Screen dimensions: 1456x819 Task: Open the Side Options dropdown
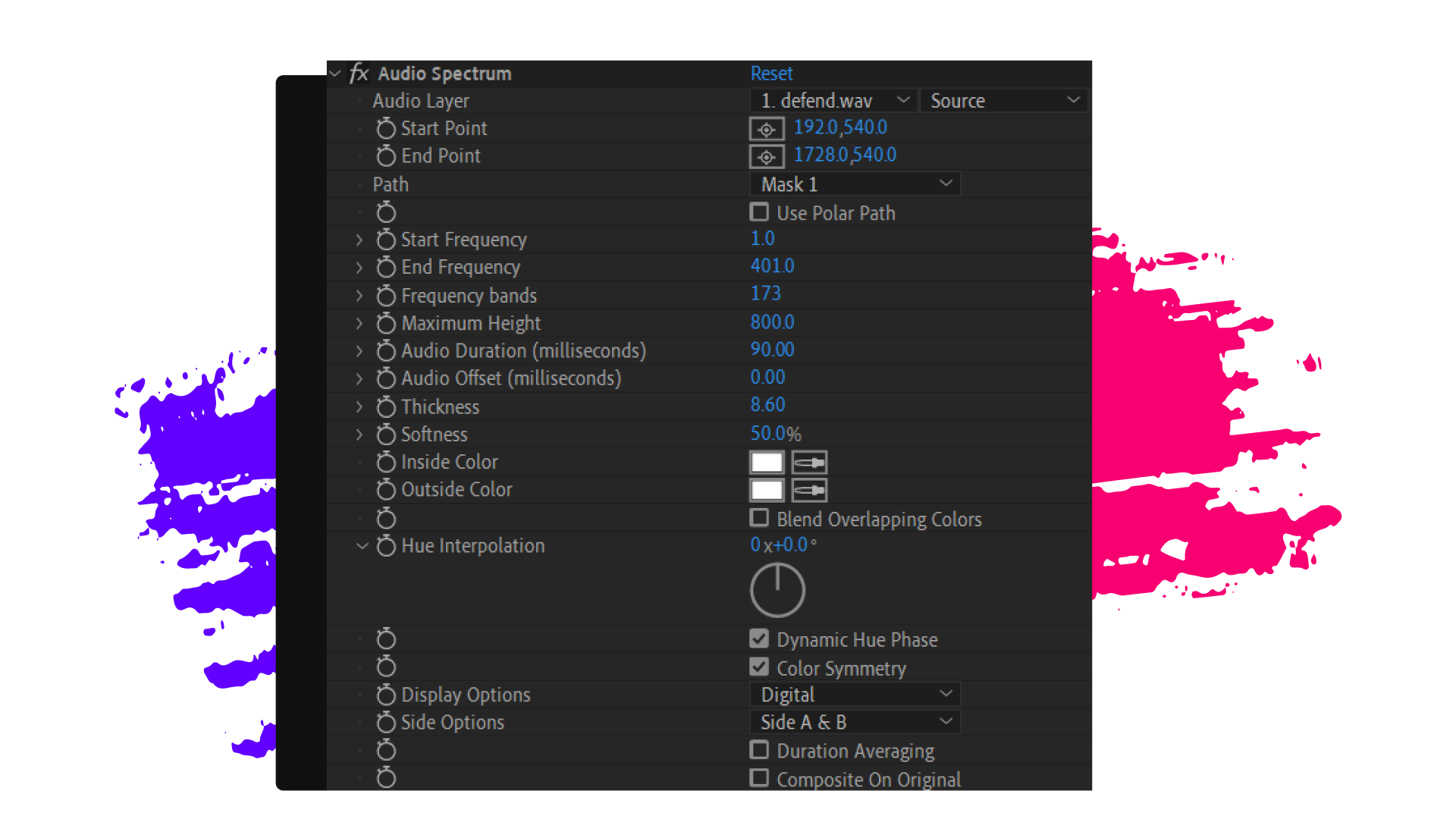pyautogui.click(x=855, y=722)
